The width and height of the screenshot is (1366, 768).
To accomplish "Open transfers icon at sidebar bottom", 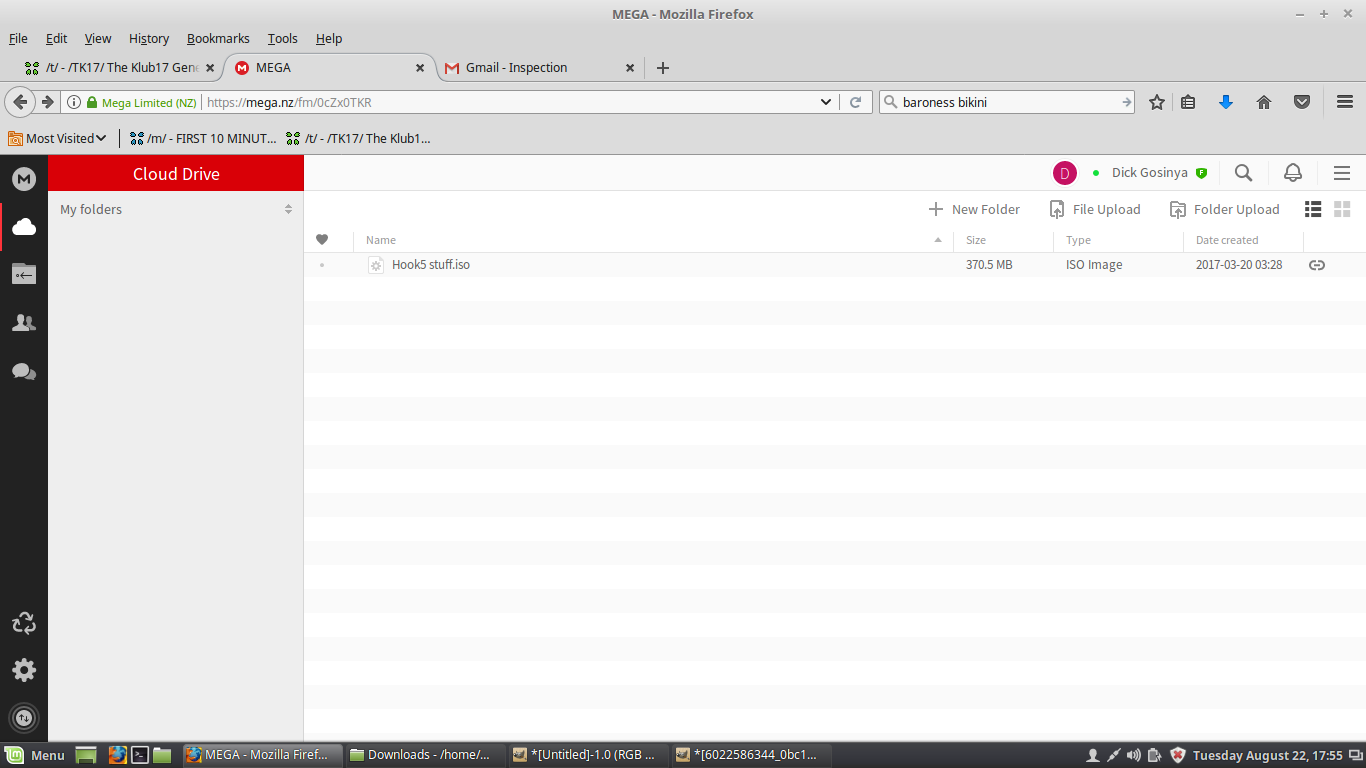I will pos(24,717).
